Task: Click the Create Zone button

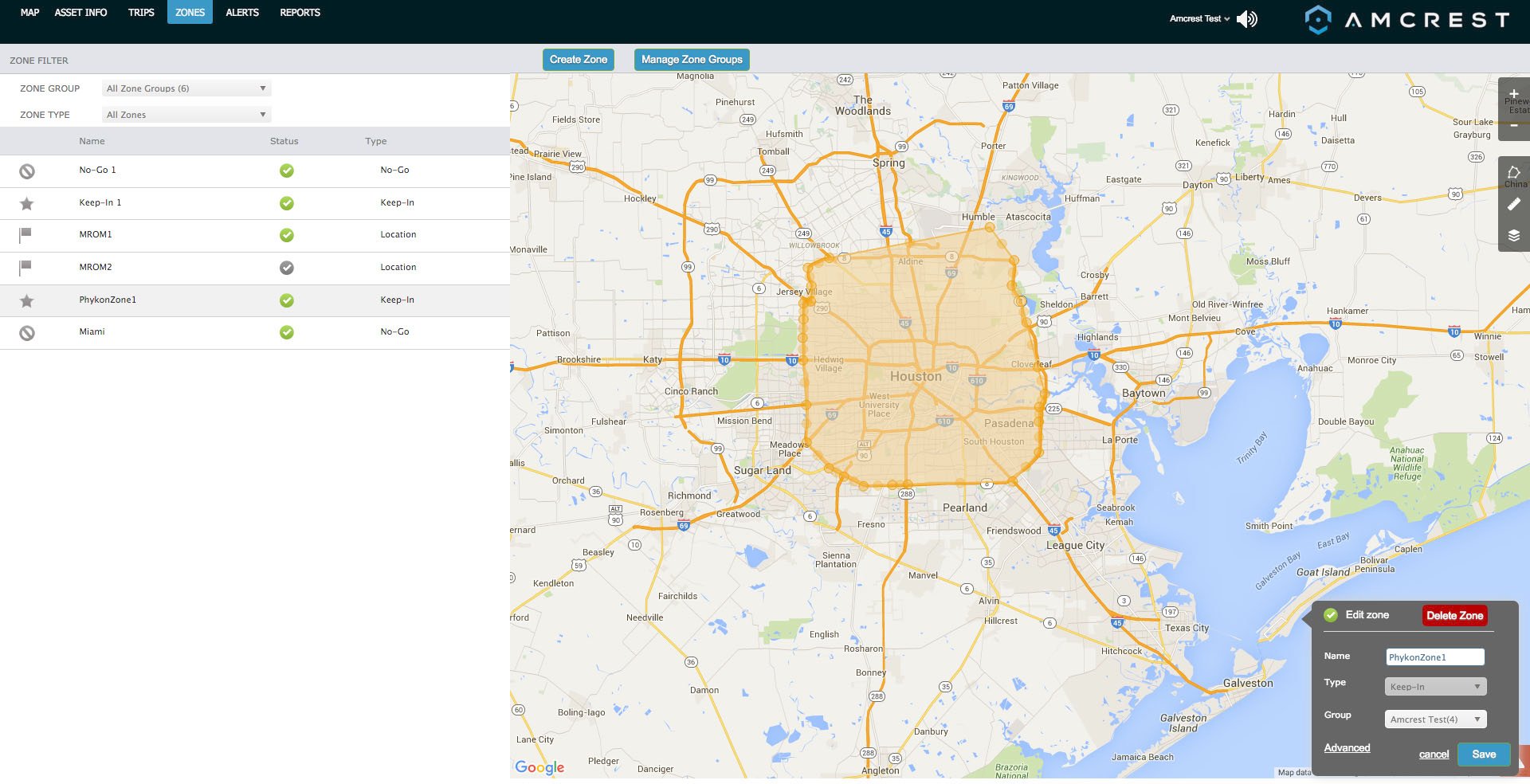Action: click(579, 60)
